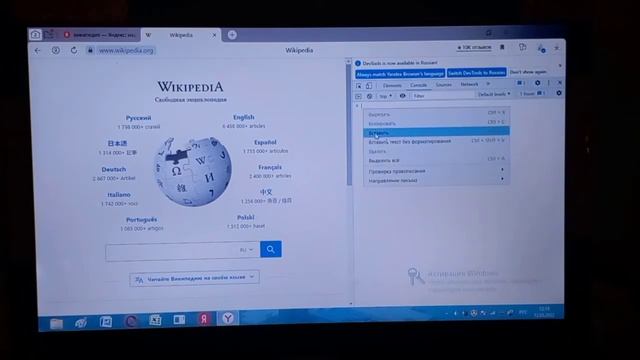The image size is (640, 360).
Task: Click the Wikipedia globe logo
Action: point(193,171)
